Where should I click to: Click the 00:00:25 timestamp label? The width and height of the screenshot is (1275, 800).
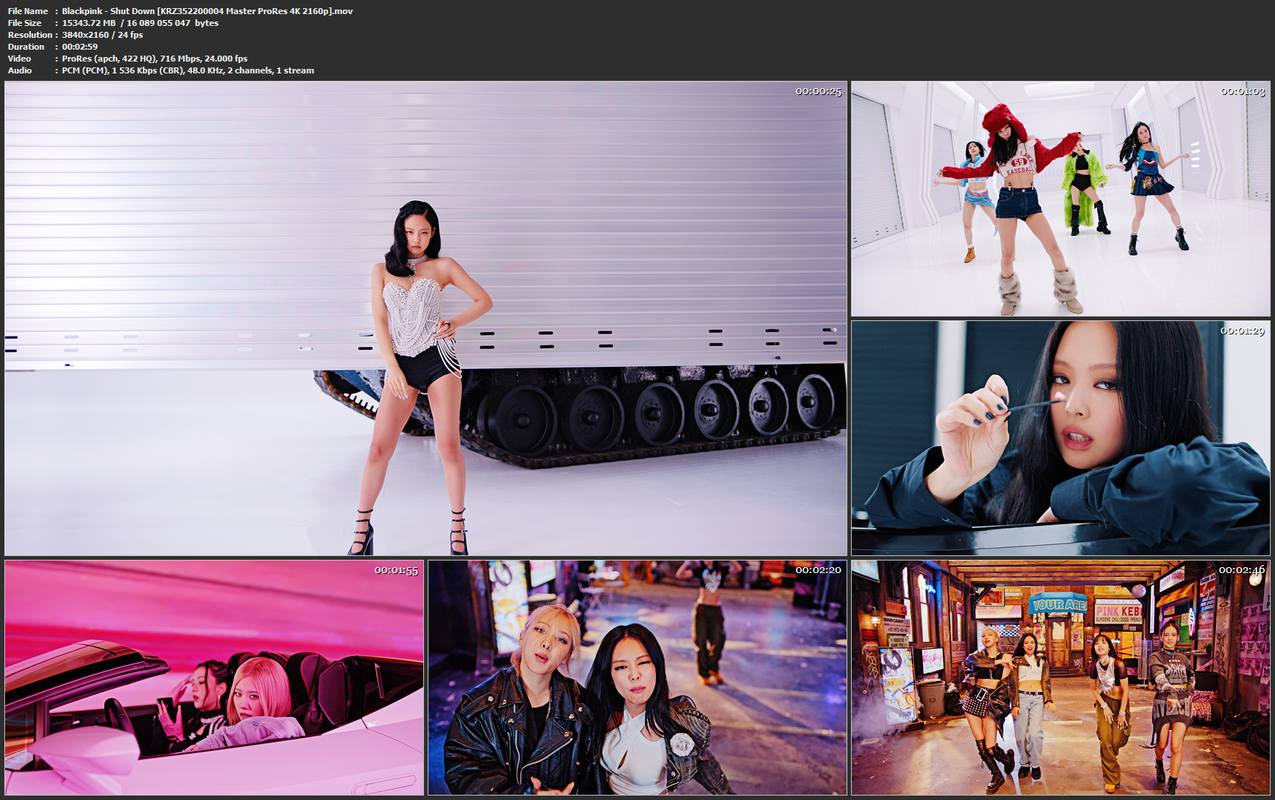pyautogui.click(x=818, y=91)
